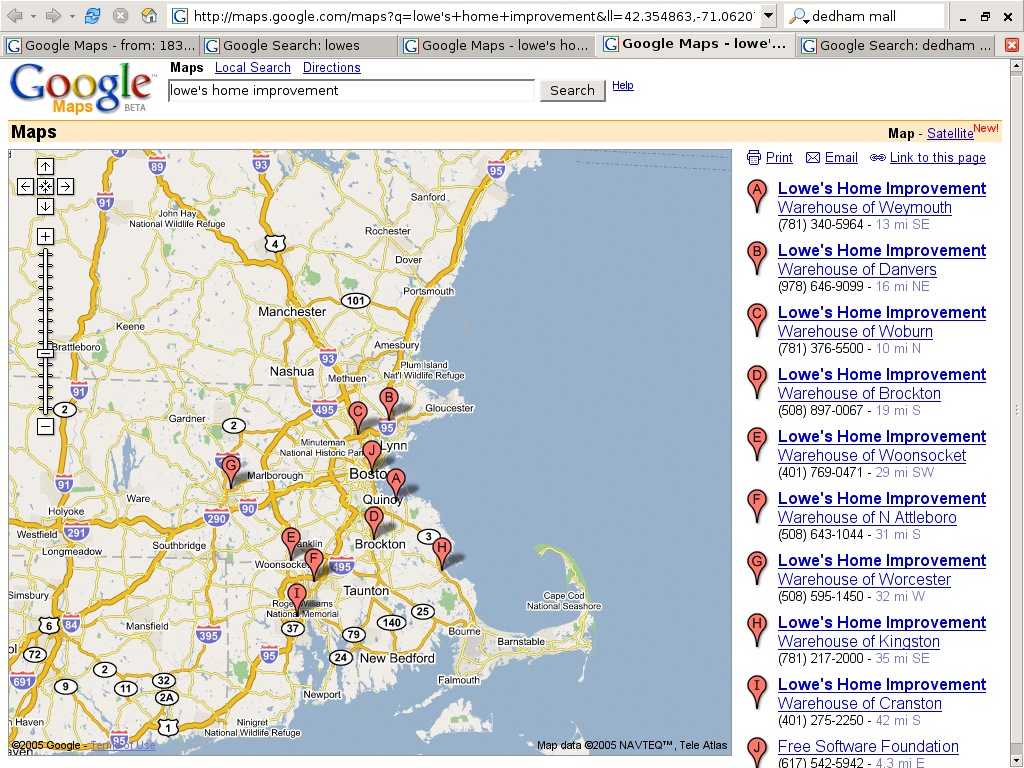Open 'Warehouse of Woburn' result link
Image resolution: width=1024 pixels, height=768 pixels.
pos(855,331)
